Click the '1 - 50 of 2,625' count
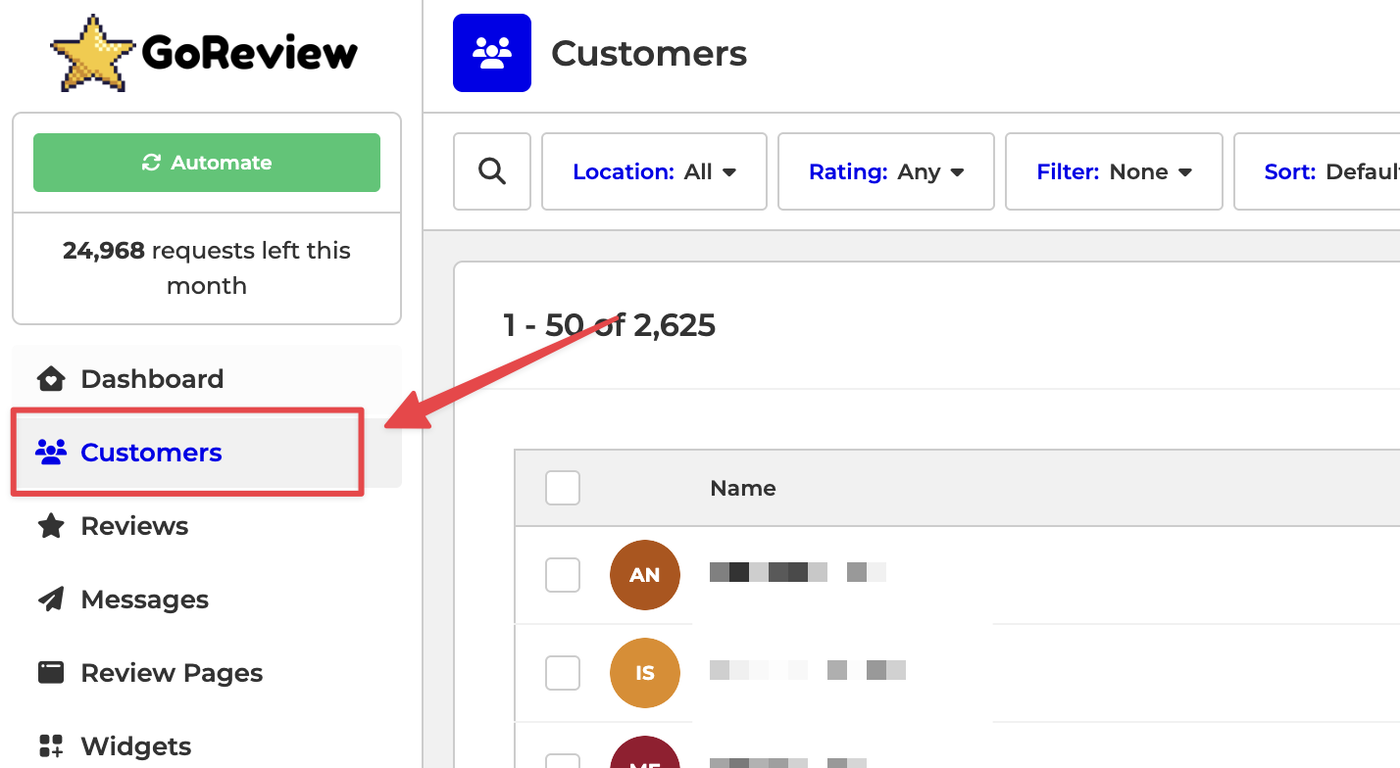Screen dimensions: 1400x768 pyautogui.click(x=609, y=325)
